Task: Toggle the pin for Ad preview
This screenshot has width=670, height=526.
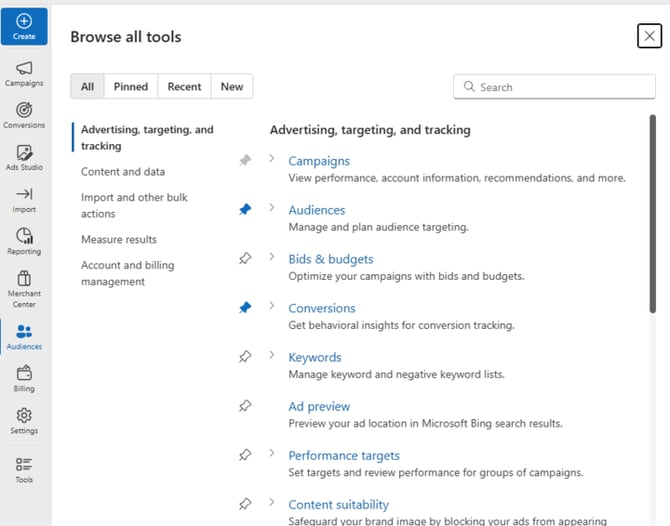Action: (245, 406)
